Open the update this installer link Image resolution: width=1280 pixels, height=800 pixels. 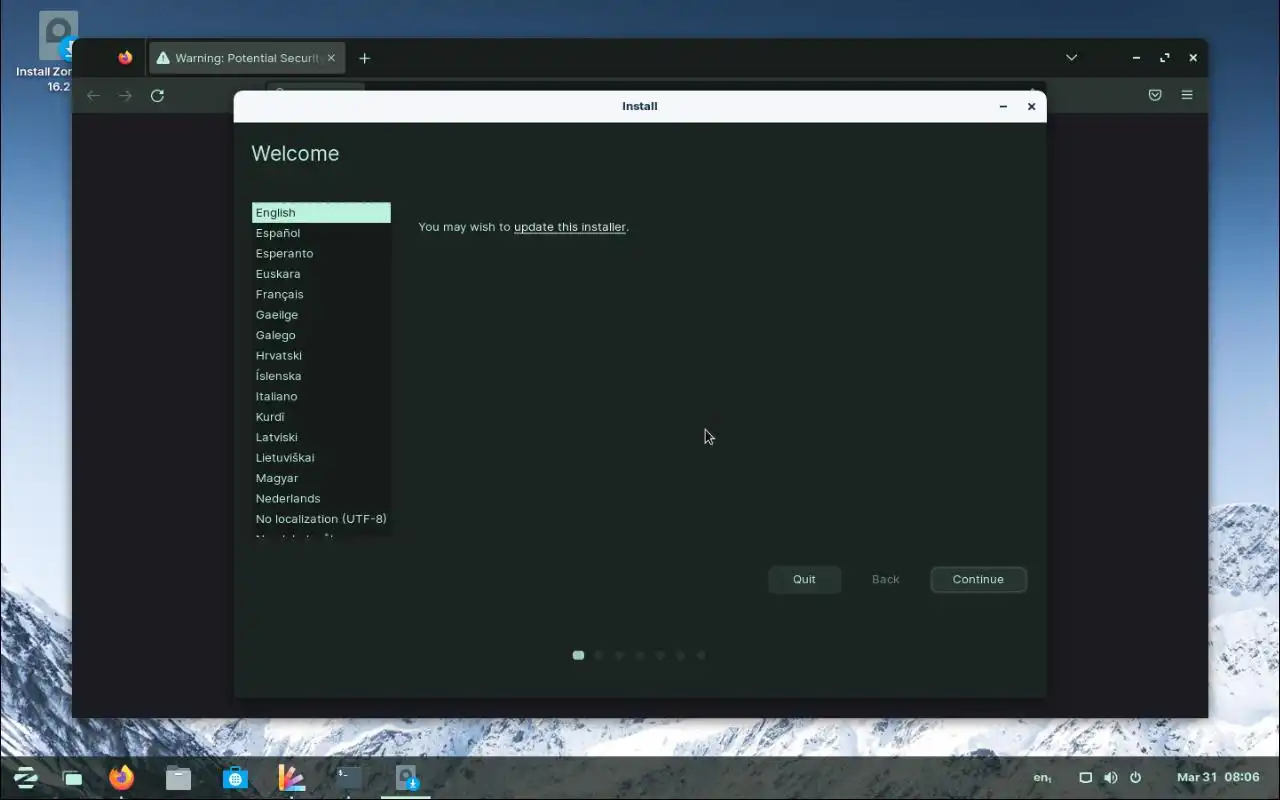tap(570, 227)
